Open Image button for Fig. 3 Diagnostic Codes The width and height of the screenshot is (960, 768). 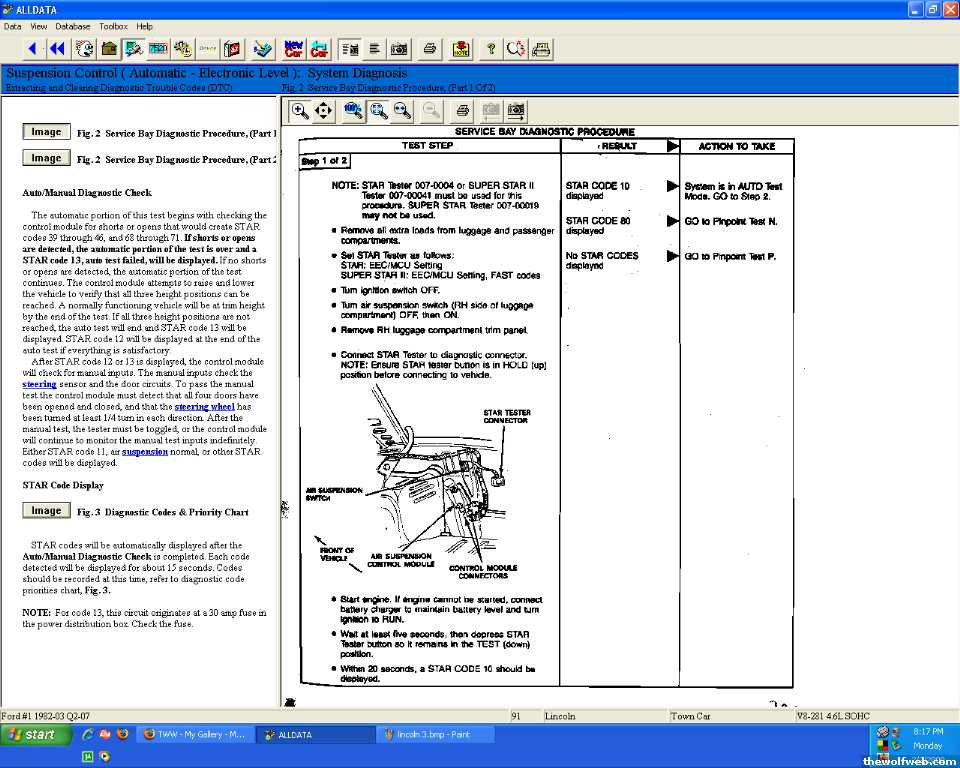pyautogui.click(x=46, y=511)
